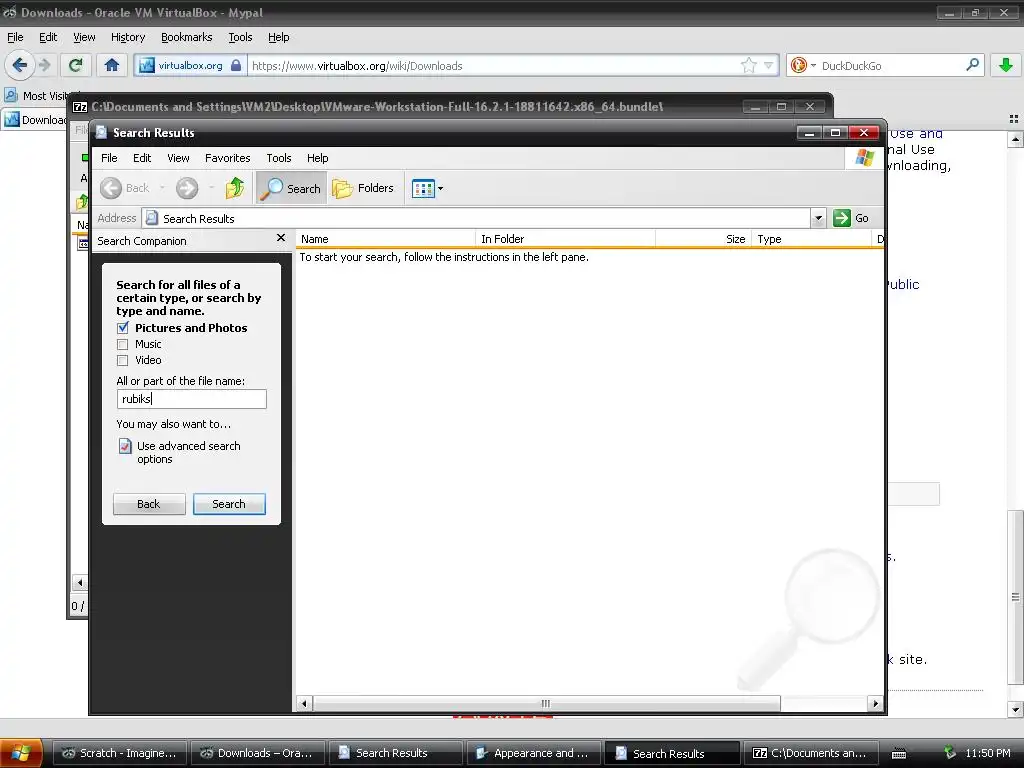Image resolution: width=1024 pixels, height=768 pixels.
Task: Open Explorer Help menu
Action: tap(317, 158)
